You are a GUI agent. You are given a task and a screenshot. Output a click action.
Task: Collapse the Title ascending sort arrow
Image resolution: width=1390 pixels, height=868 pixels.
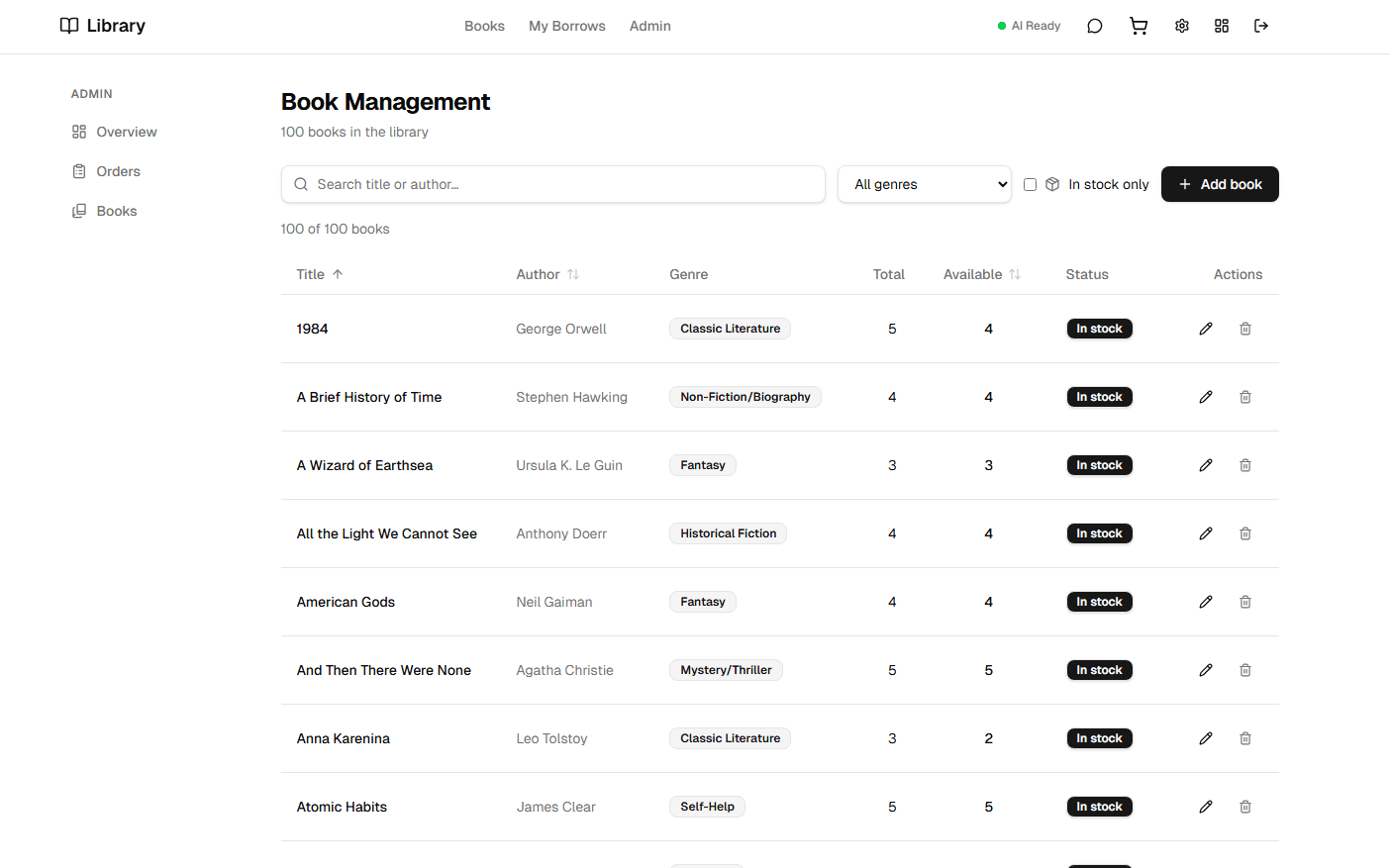tap(337, 274)
